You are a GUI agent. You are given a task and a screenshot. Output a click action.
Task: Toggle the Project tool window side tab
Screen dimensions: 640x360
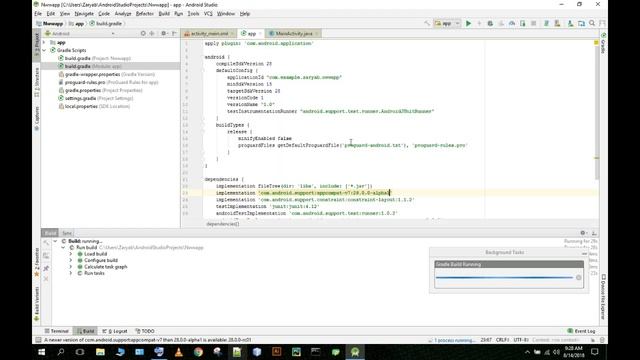pyautogui.click(x=37, y=45)
